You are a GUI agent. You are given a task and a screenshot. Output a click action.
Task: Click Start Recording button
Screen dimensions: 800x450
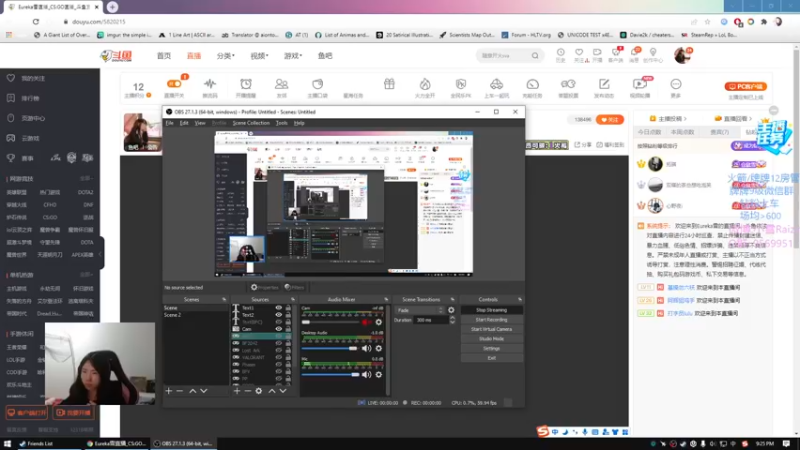coord(491,320)
